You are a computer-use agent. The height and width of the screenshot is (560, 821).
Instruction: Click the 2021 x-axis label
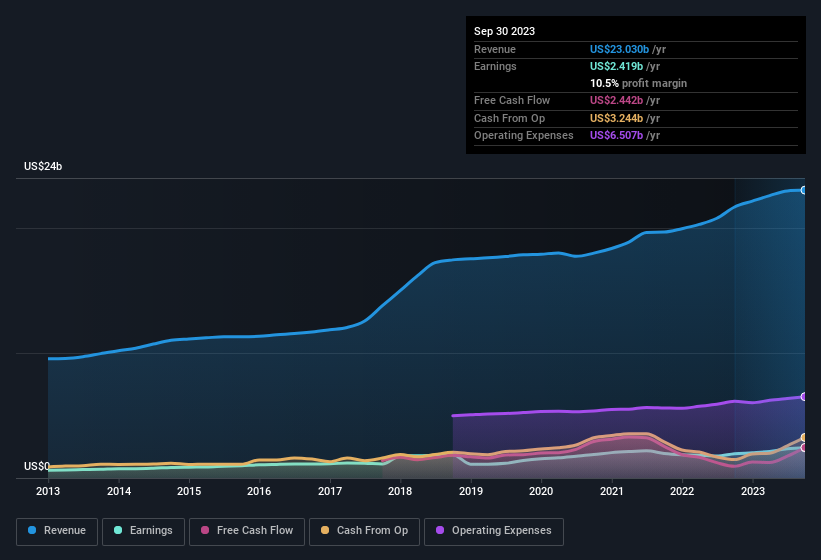612,491
